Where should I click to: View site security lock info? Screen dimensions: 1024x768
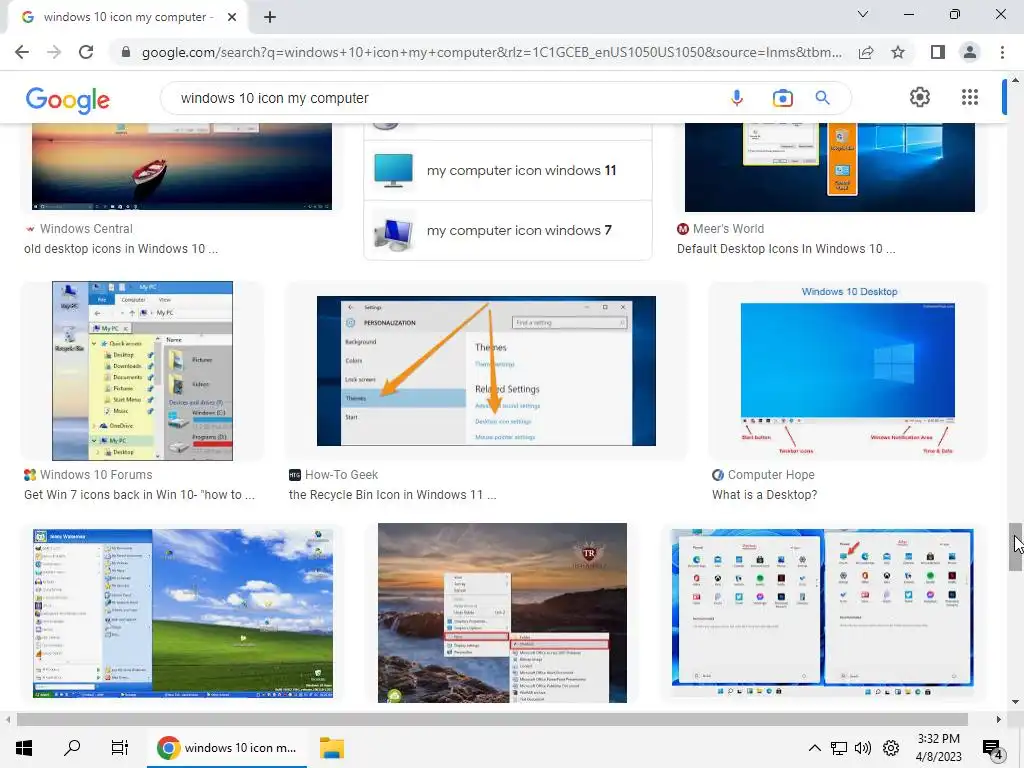pyautogui.click(x=126, y=52)
